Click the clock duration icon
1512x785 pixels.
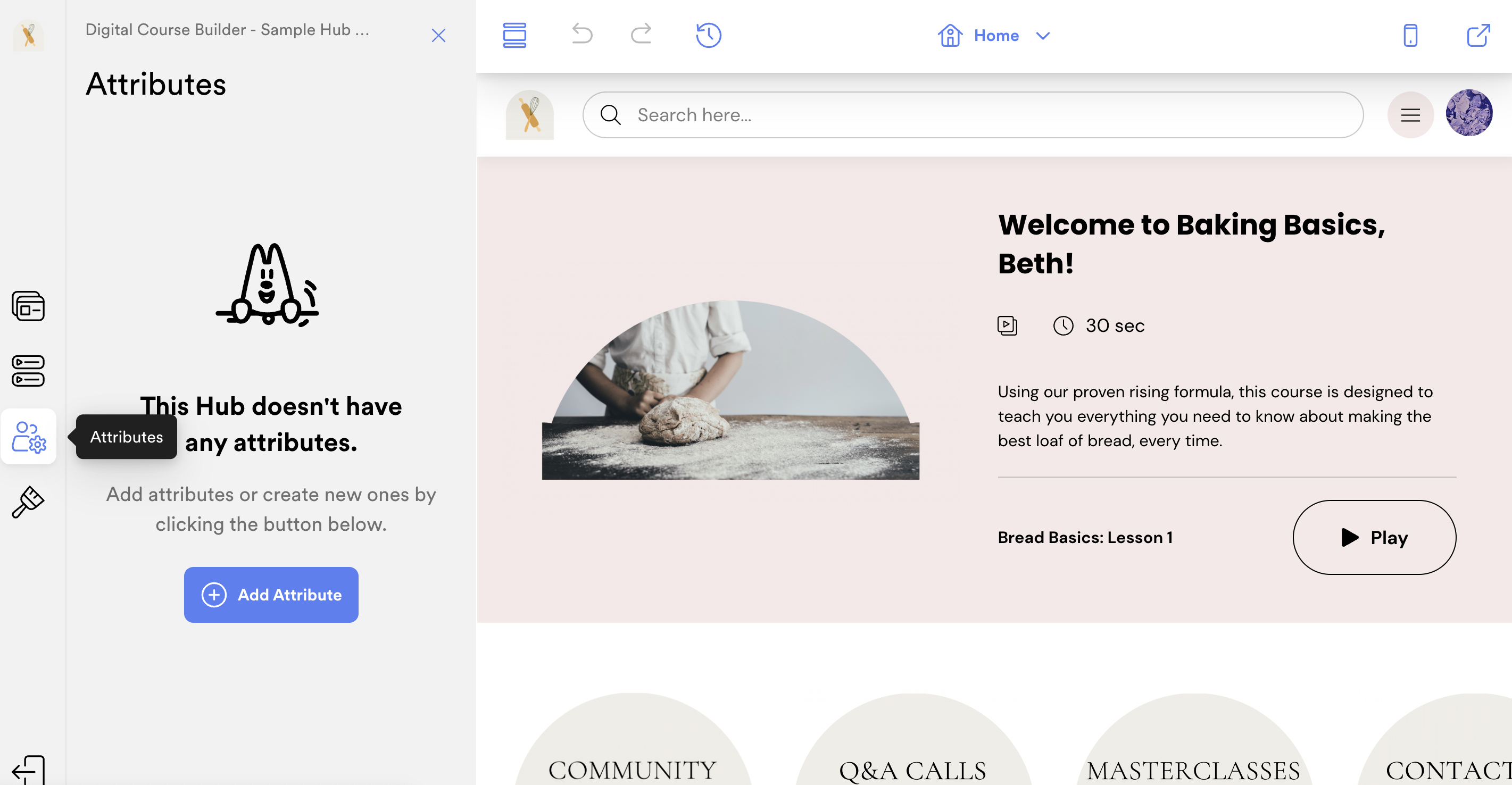coord(1063,325)
